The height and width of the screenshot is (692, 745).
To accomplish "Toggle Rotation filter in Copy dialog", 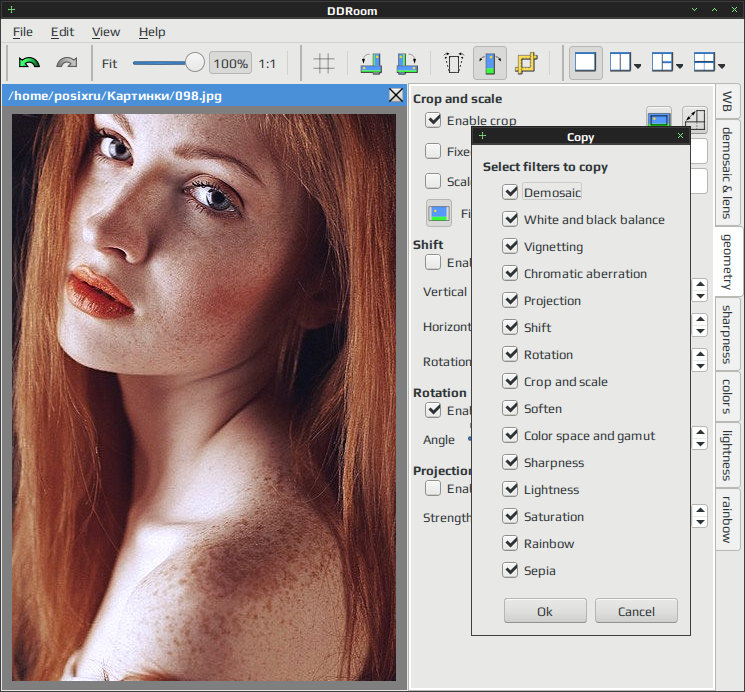I will point(510,354).
